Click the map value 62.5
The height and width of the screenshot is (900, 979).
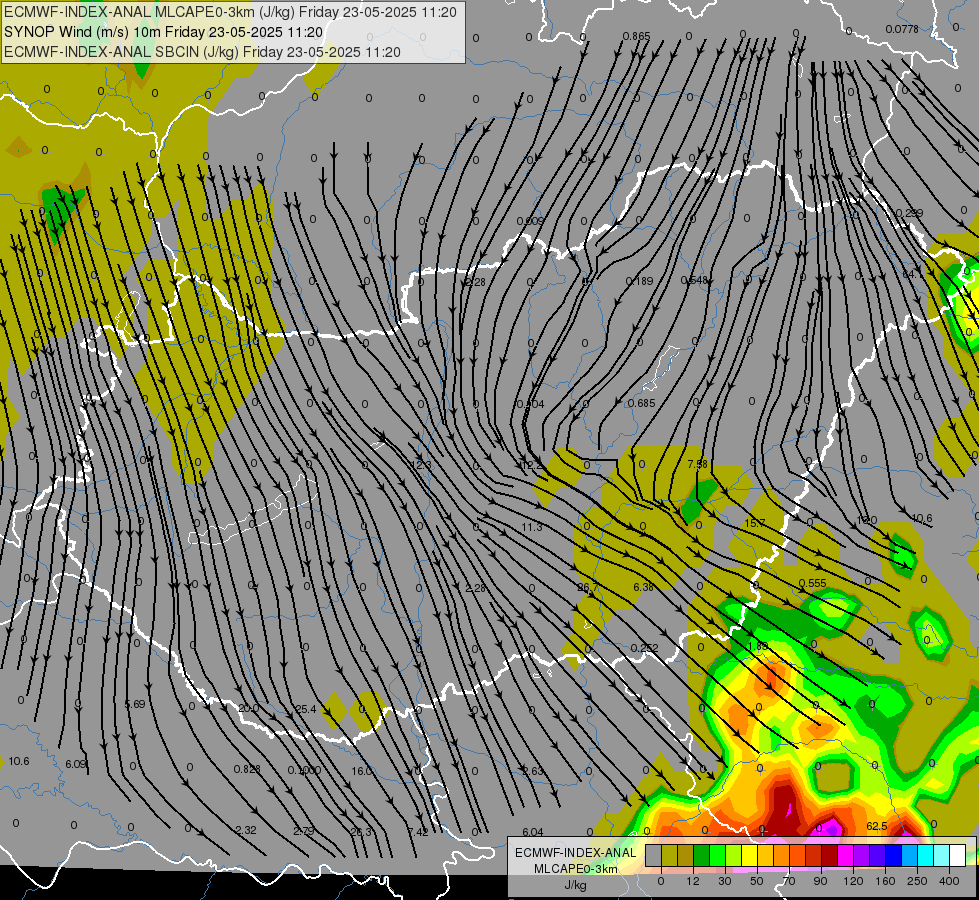[x=877, y=826]
